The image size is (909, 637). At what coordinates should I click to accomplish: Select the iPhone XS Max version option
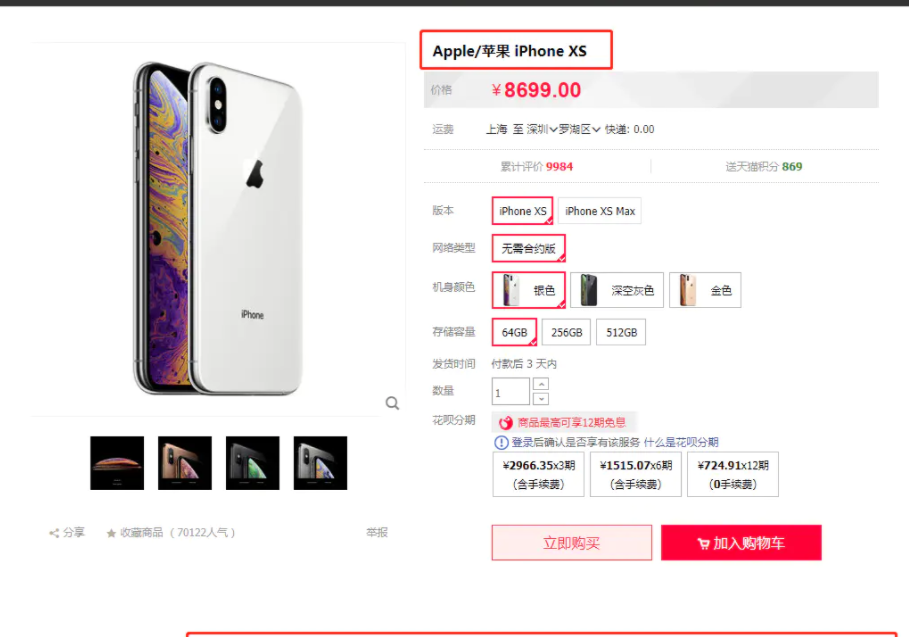(x=600, y=211)
